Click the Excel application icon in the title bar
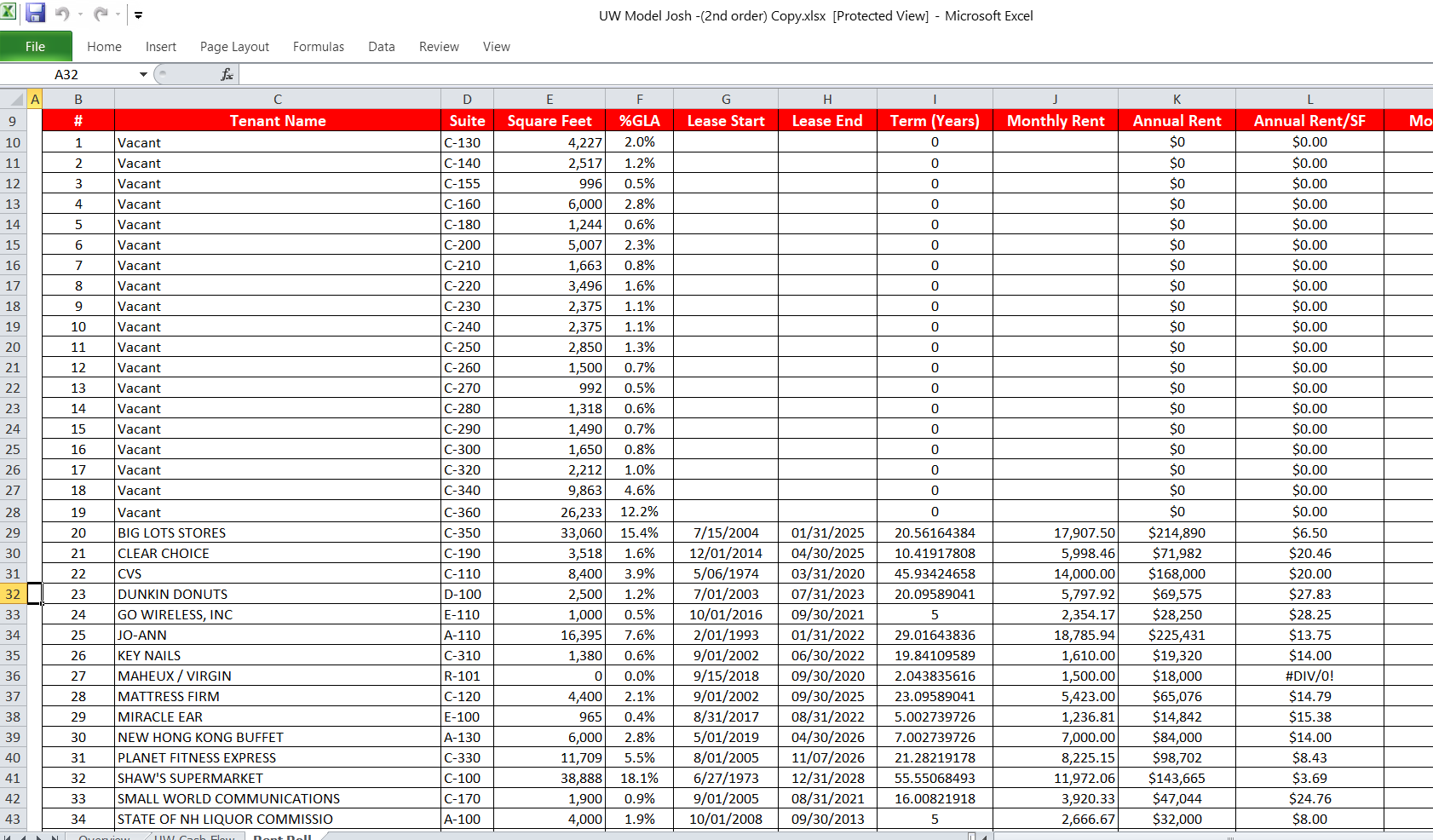1433x840 pixels. (x=9, y=13)
